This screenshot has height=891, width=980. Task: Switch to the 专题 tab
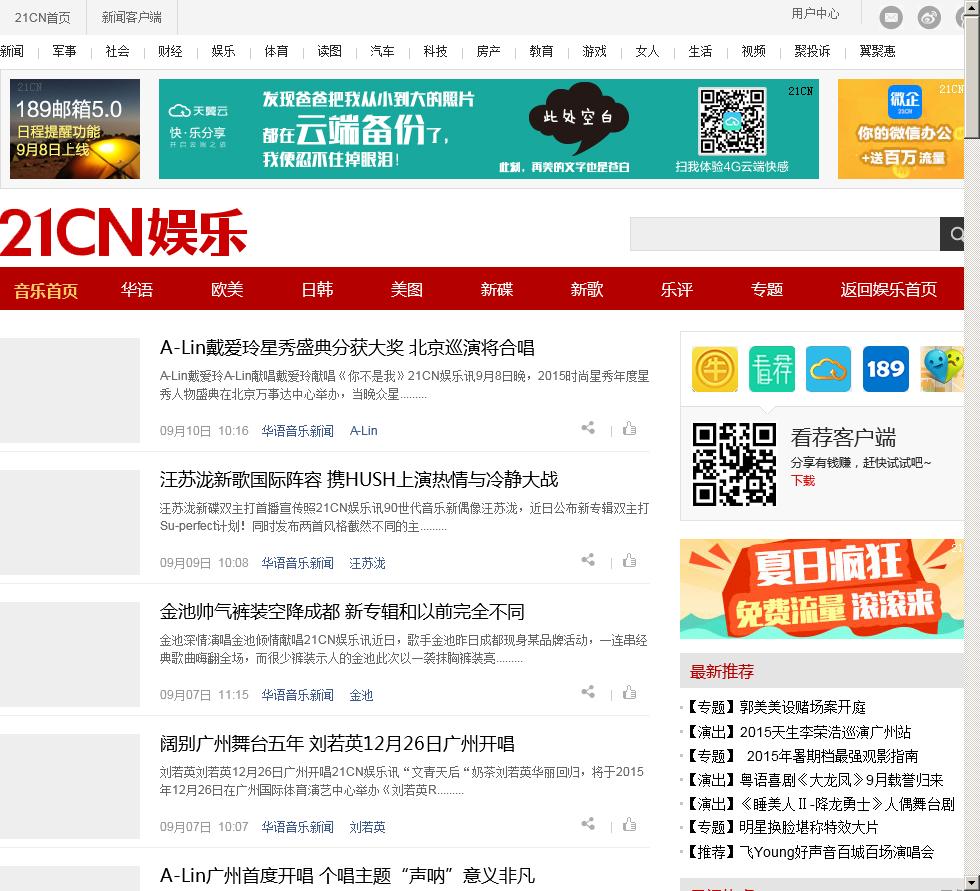767,289
